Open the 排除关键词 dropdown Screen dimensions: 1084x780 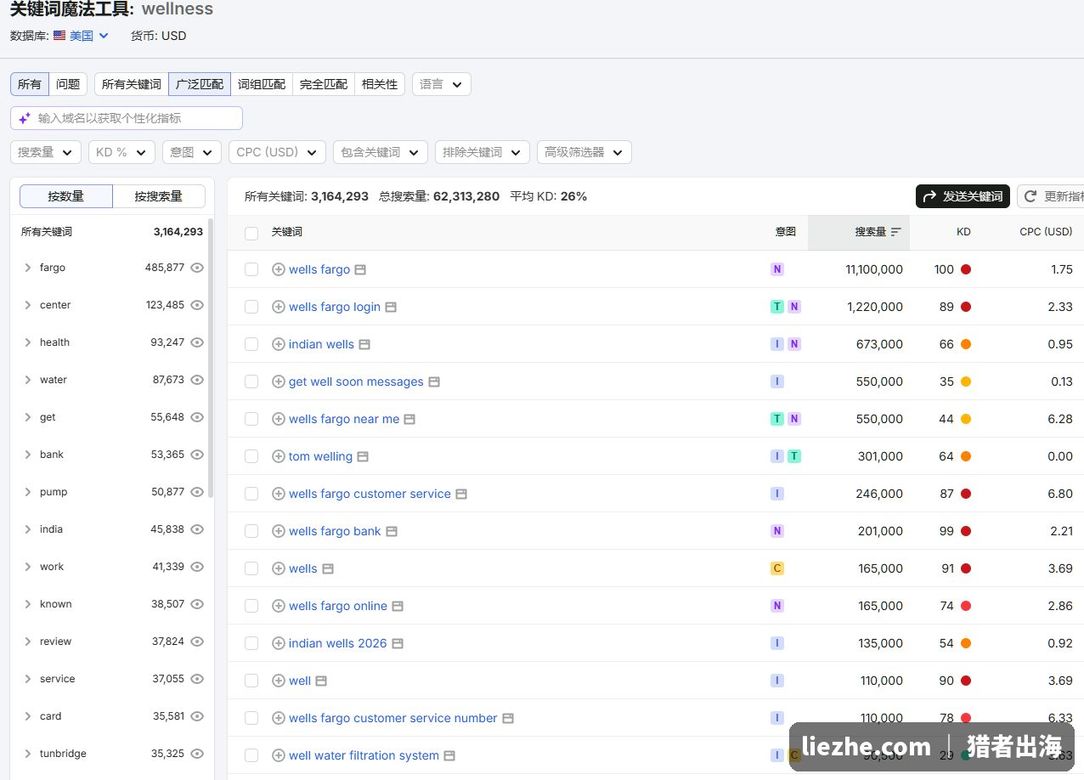coord(482,152)
